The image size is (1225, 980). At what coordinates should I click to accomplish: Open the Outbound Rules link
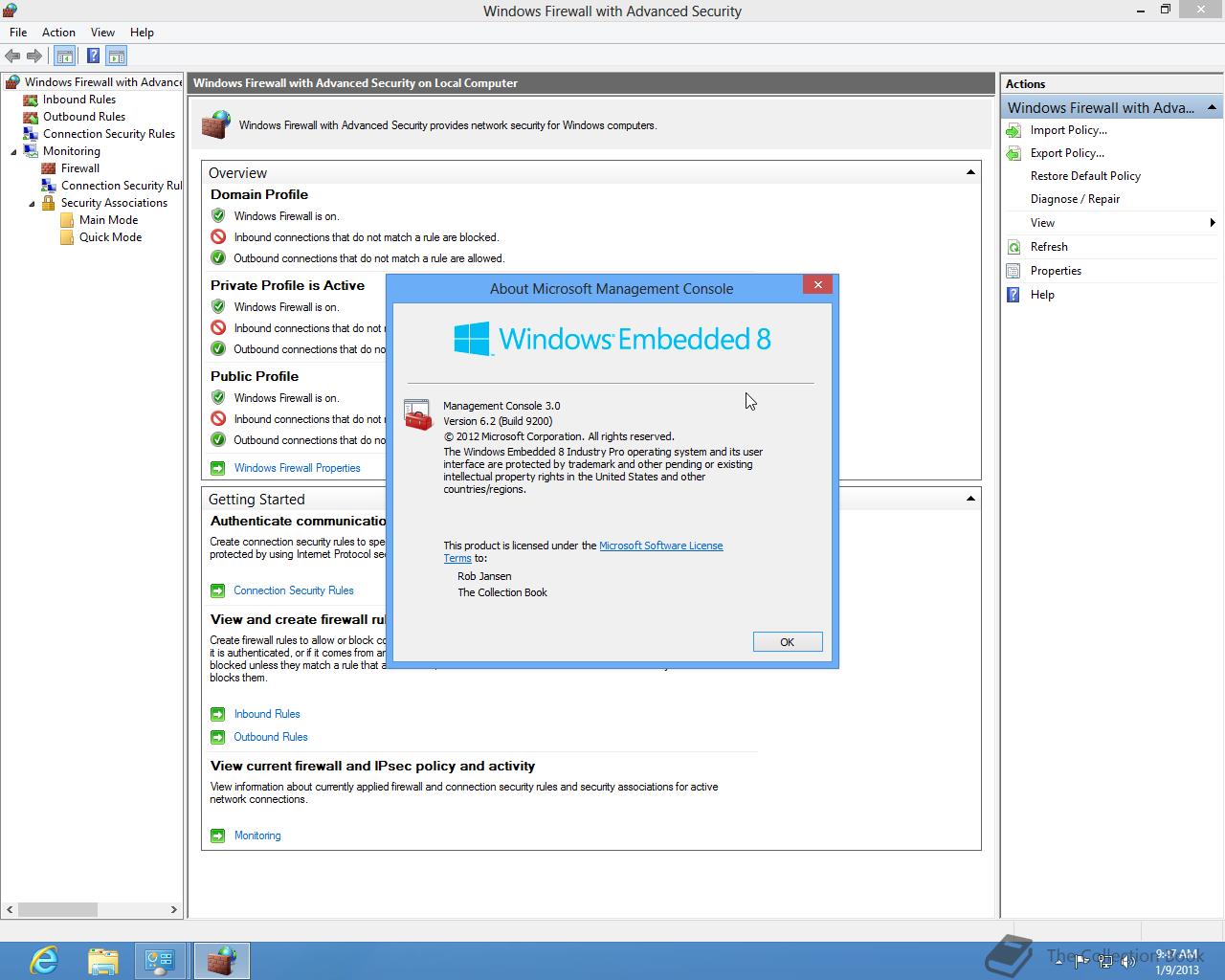(271, 737)
